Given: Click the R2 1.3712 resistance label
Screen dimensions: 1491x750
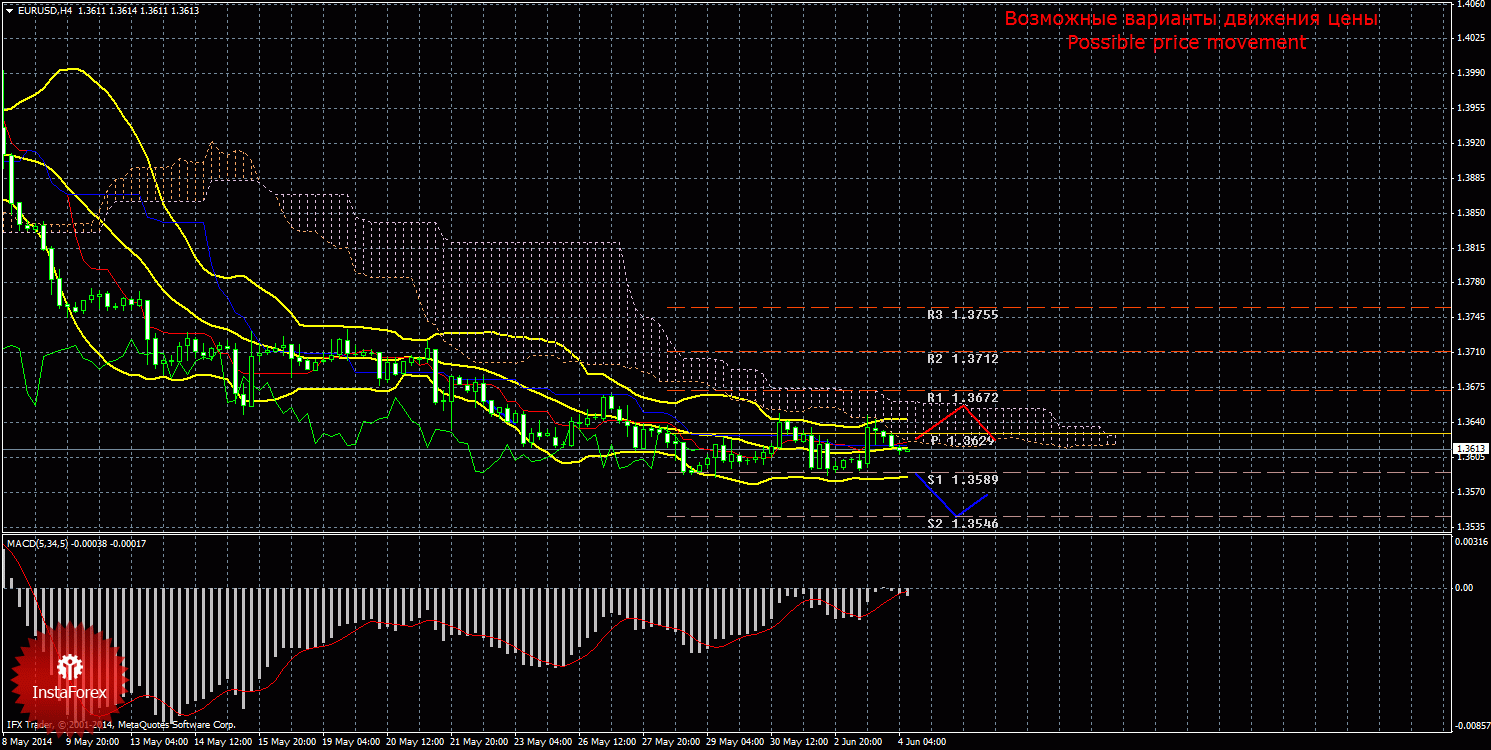Looking at the screenshot, I should pos(962,358).
